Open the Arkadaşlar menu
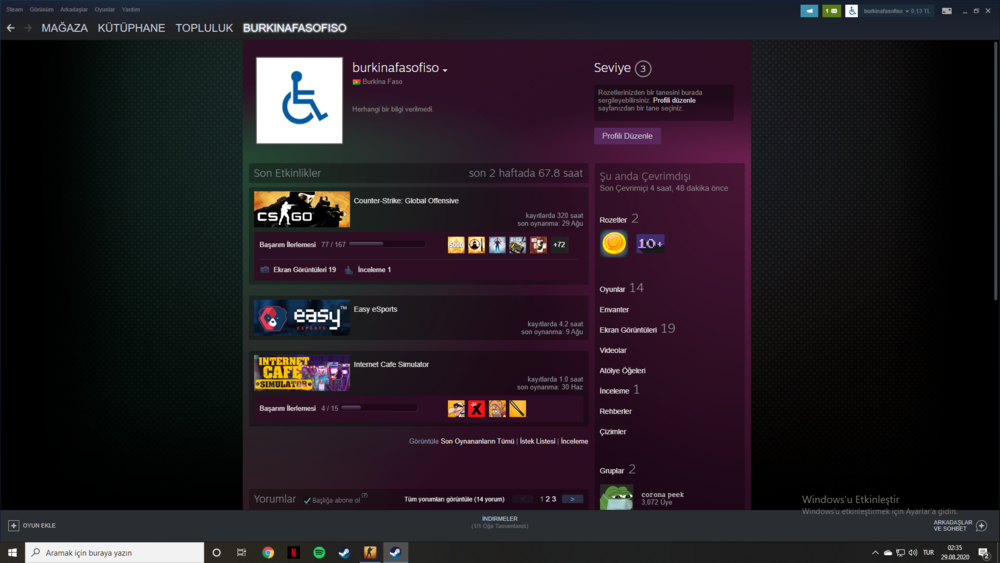1000x563 pixels. [x=74, y=10]
